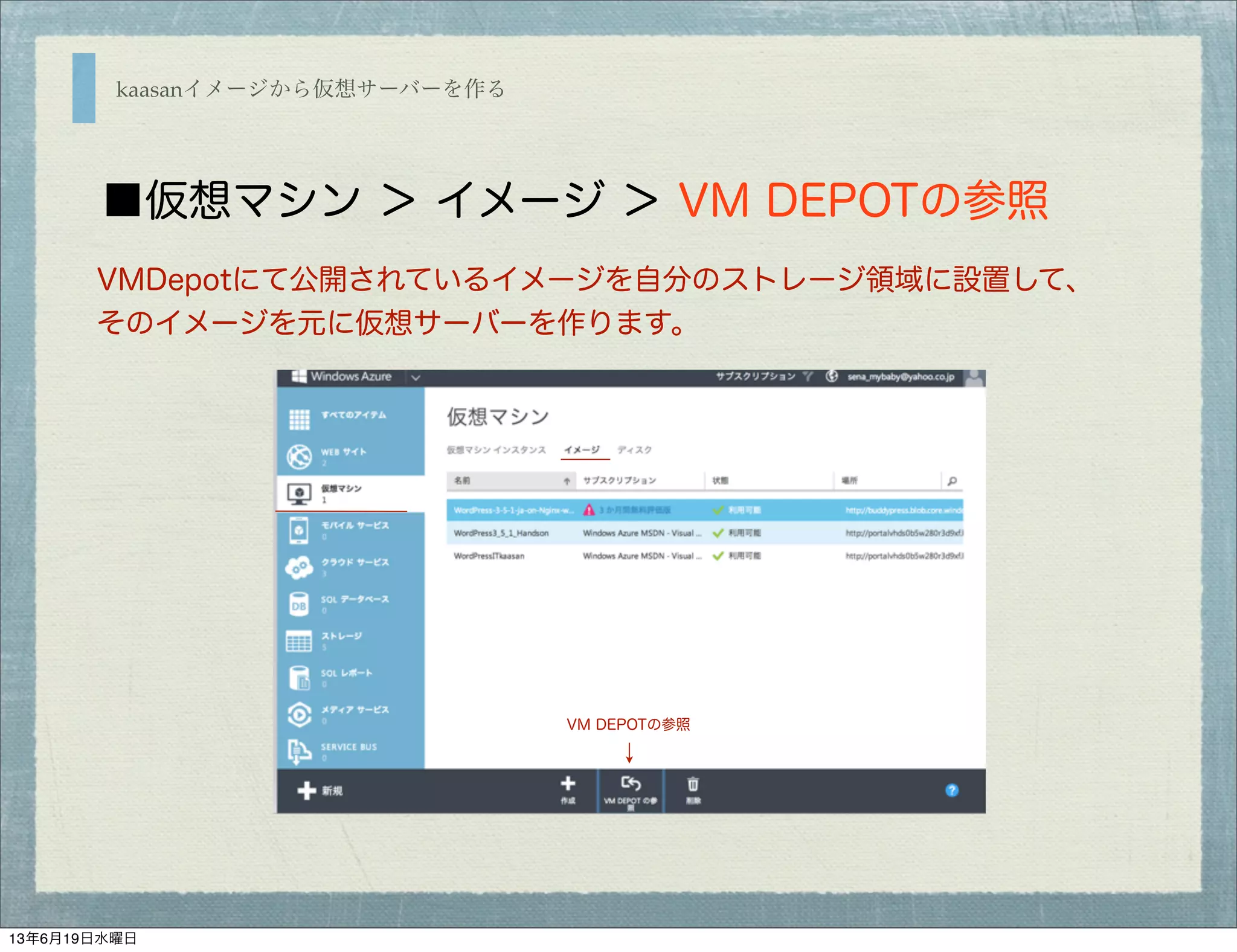Open the blue help question icon
The height and width of the screenshot is (952, 1237).
click(952, 790)
